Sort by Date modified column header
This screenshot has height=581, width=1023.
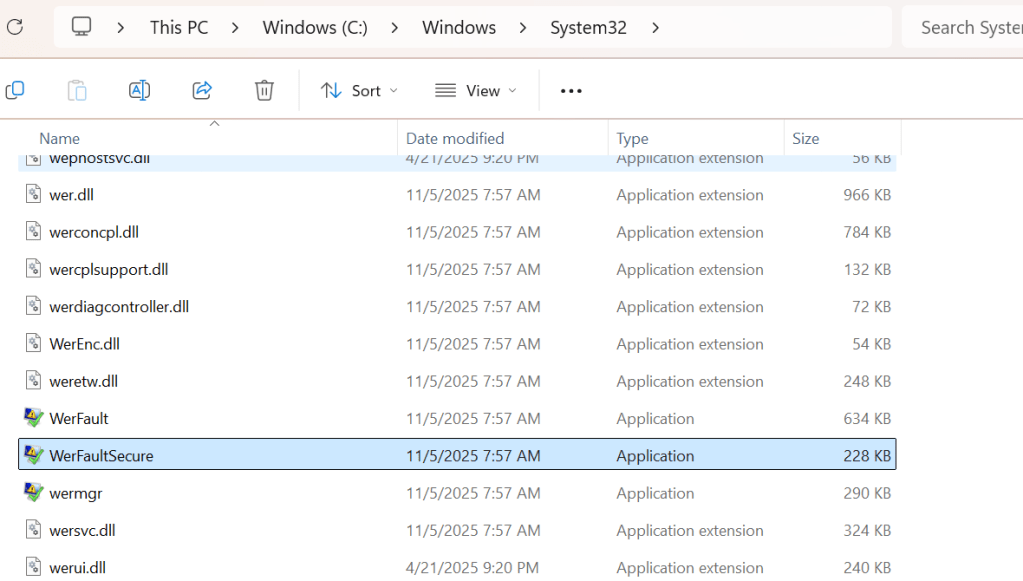click(455, 139)
